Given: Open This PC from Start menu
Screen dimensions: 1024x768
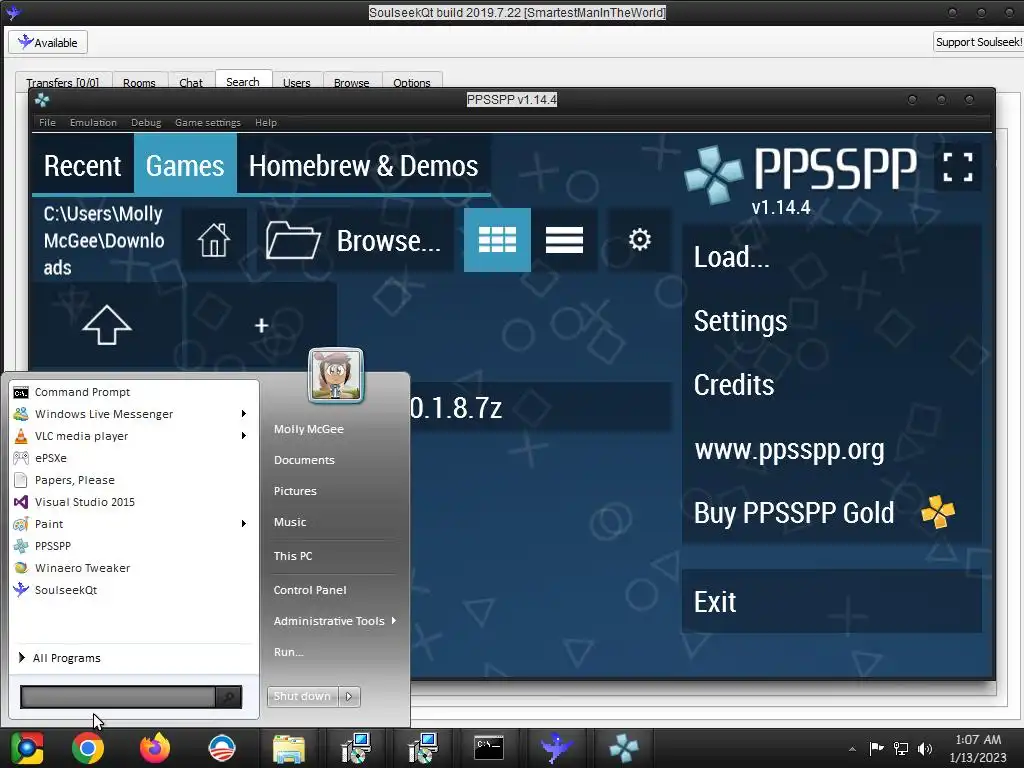Looking at the screenshot, I should tap(293, 556).
